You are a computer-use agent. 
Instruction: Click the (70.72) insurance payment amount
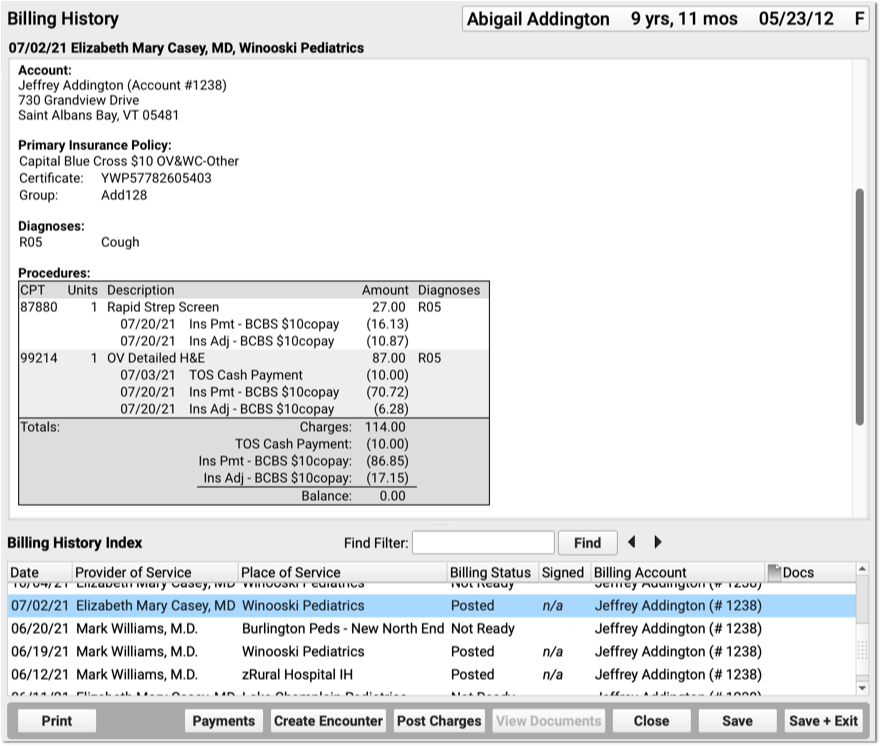(387, 392)
